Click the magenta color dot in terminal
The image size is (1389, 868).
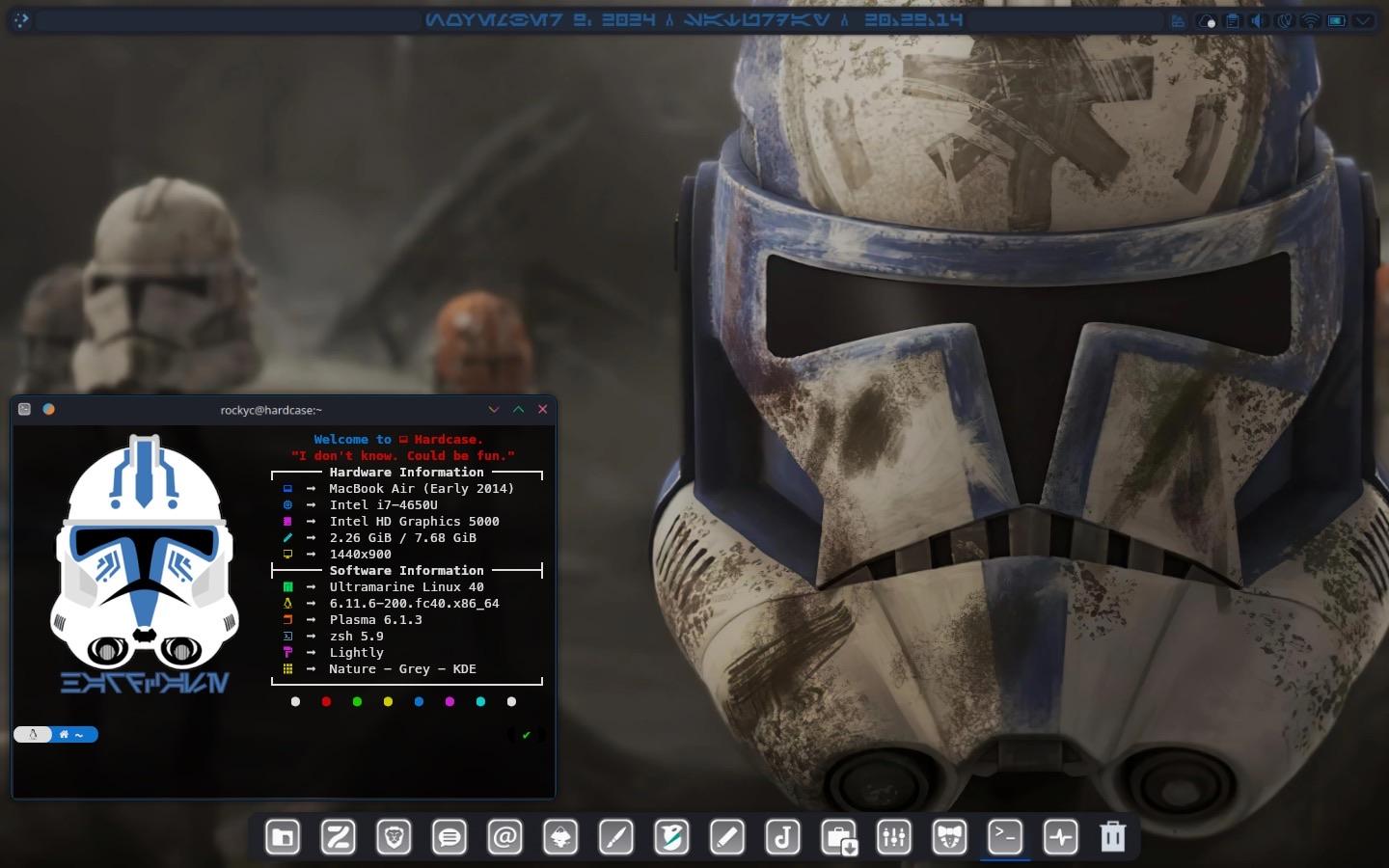(449, 701)
